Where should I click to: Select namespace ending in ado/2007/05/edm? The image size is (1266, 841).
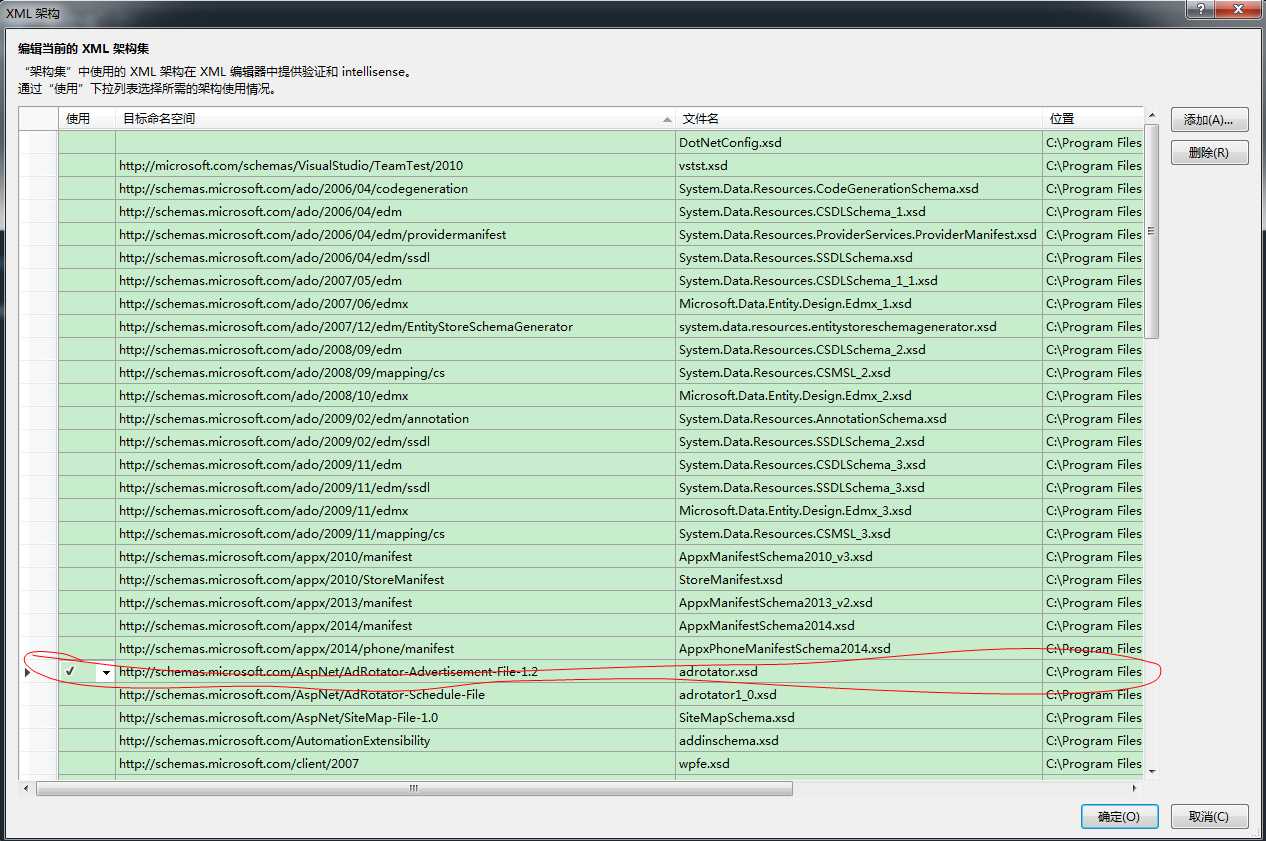click(396, 281)
